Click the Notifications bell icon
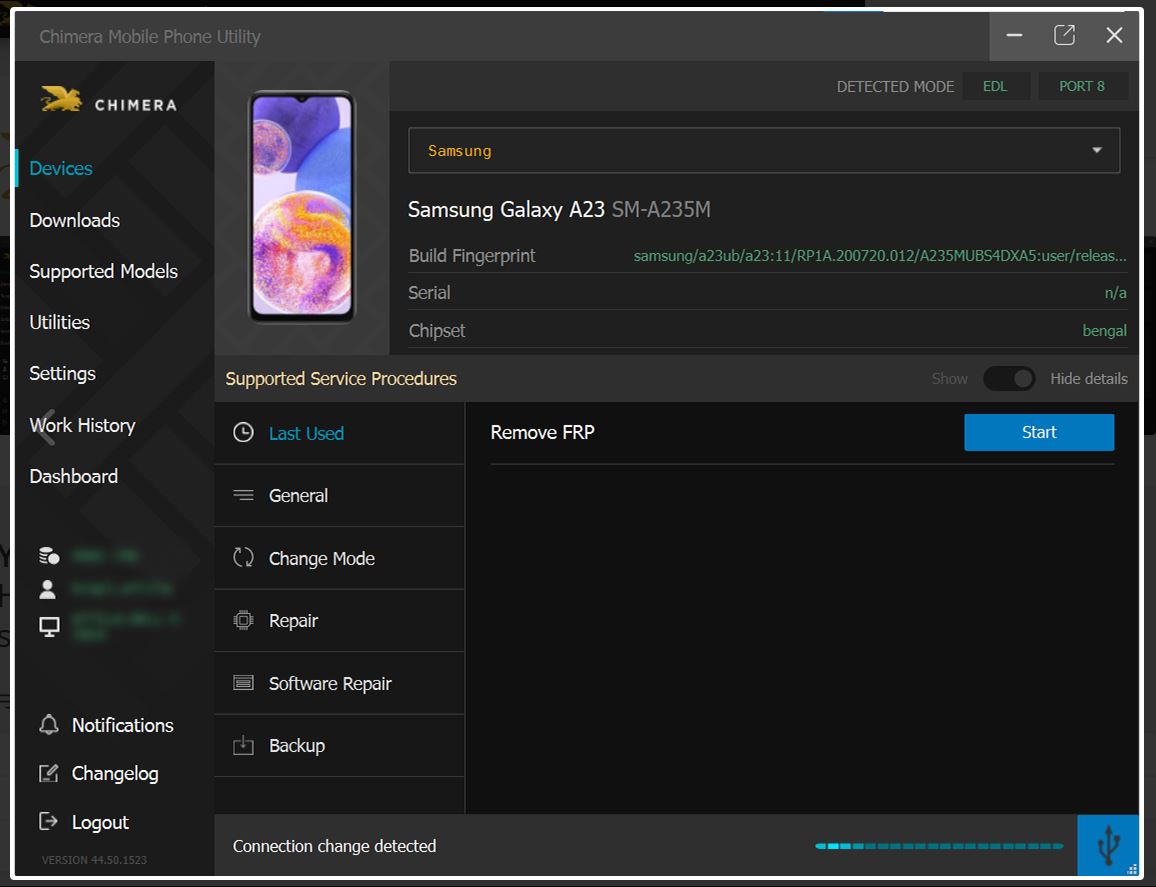 pos(49,725)
